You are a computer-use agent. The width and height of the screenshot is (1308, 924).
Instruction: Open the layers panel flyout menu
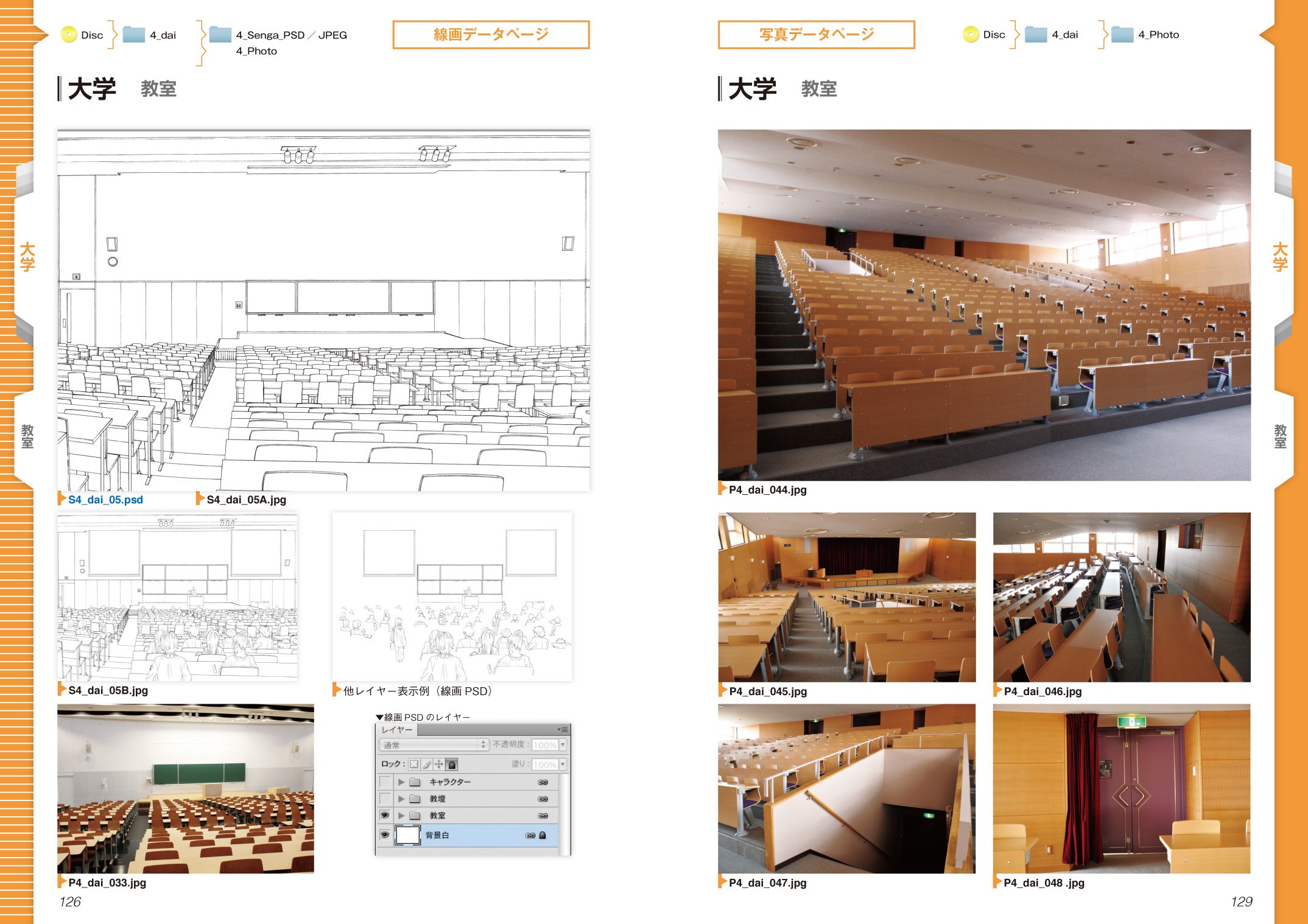[563, 729]
